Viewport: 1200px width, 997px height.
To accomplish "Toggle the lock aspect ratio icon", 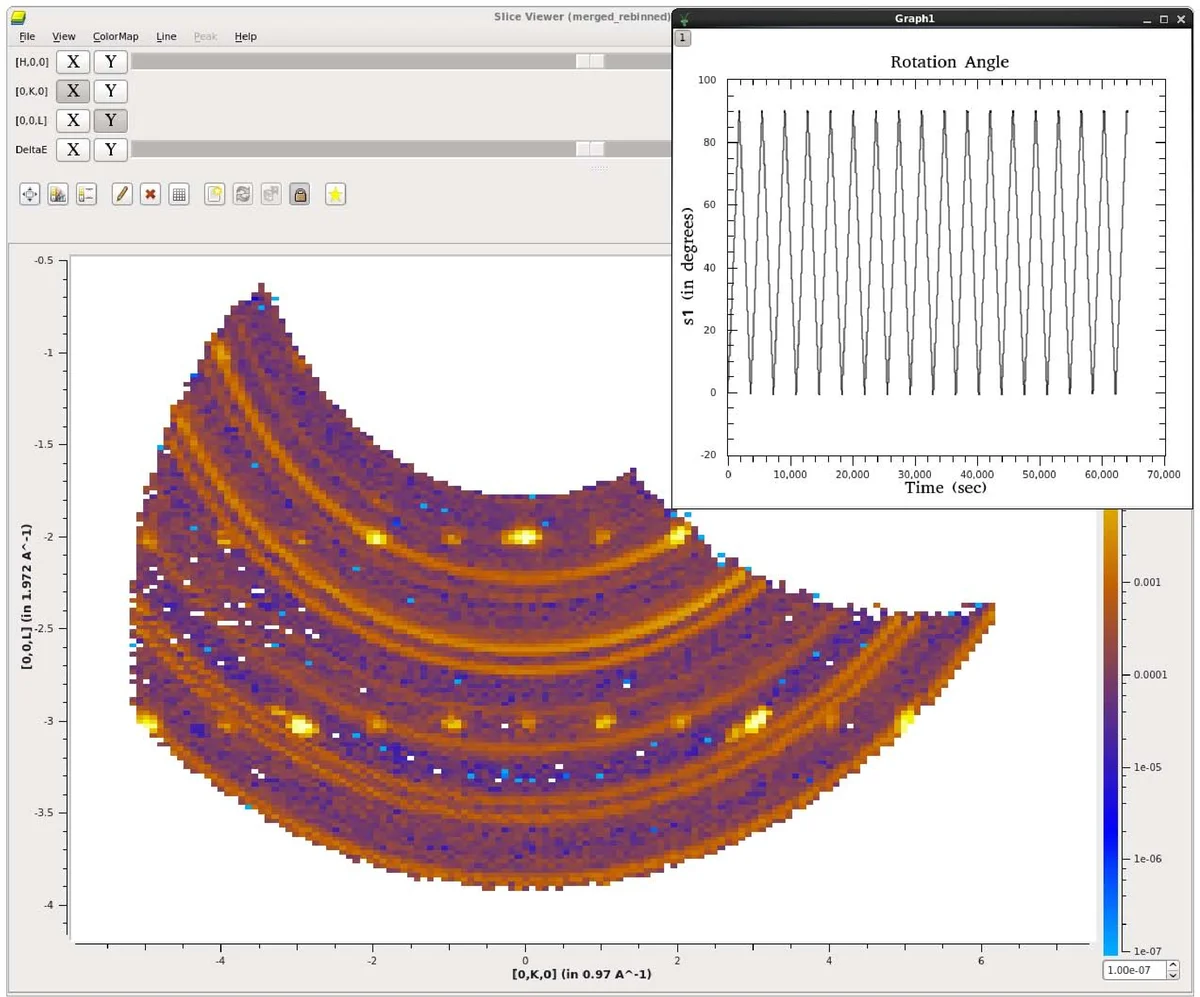I will coord(301,194).
